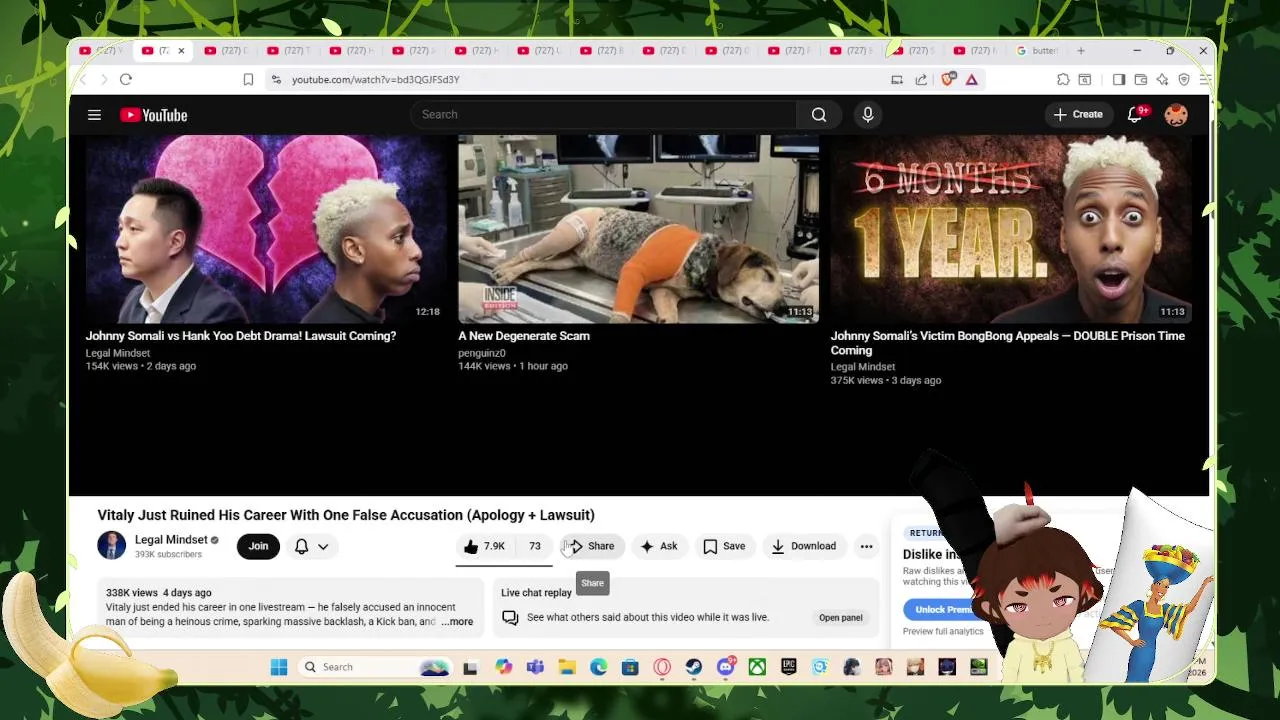
Task: Bookmark this page with the bookmark icon
Action: click(x=248, y=79)
